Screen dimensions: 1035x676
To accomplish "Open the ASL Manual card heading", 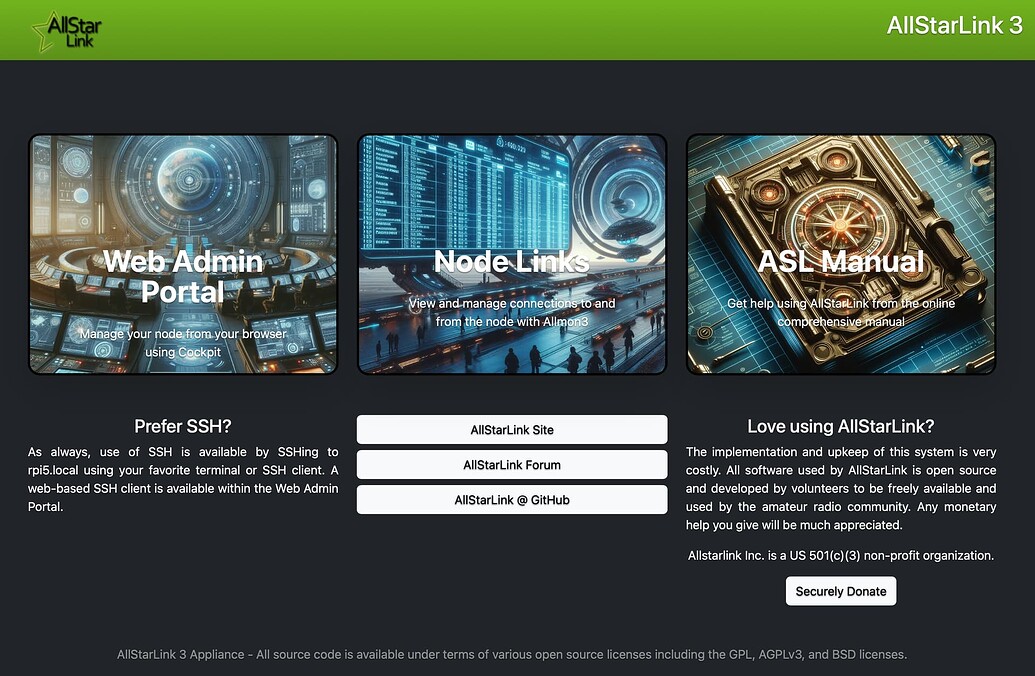I will click(x=840, y=261).
